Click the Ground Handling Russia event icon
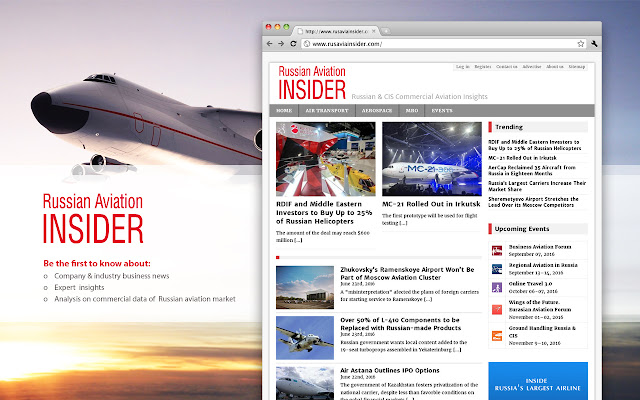 click(497, 336)
